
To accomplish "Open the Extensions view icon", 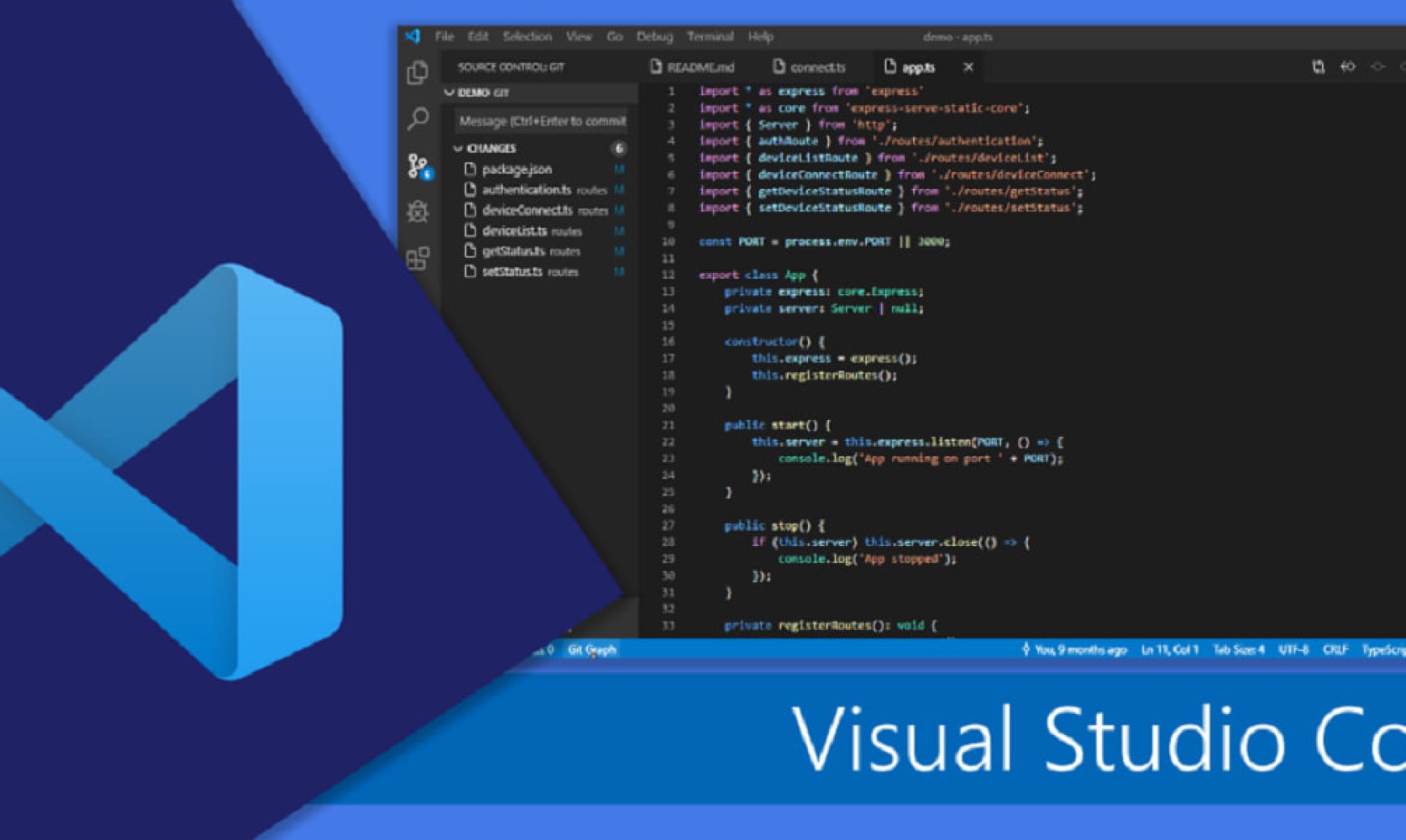I will pos(418,258).
